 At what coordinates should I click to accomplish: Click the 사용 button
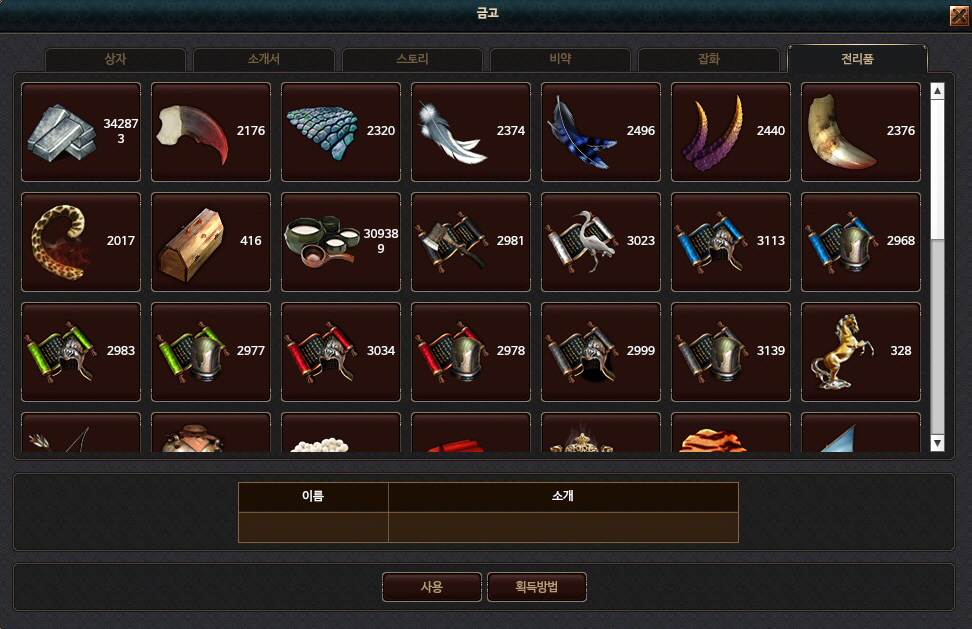[432, 587]
